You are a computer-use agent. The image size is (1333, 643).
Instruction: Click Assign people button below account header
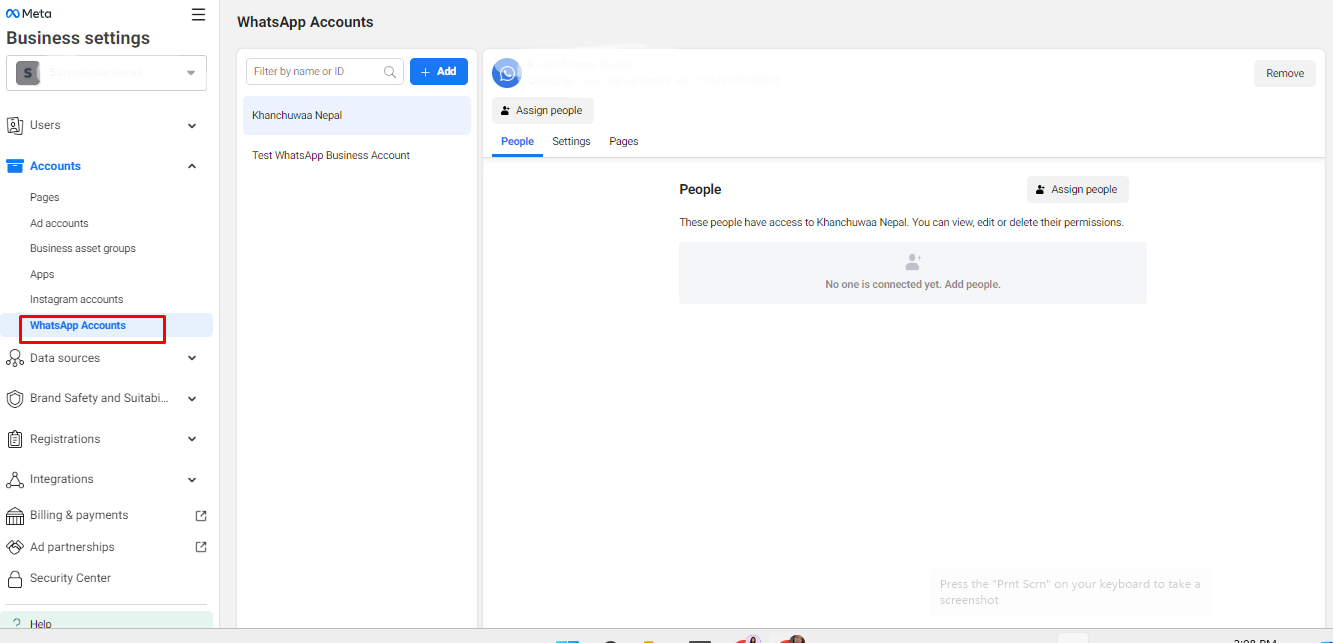point(543,111)
